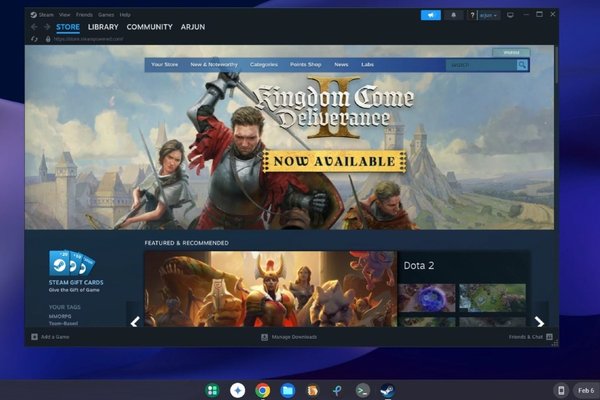Click the STEAM GIFT CARDS link
The height and width of the screenshot is (400, 600).
(76, 282)
